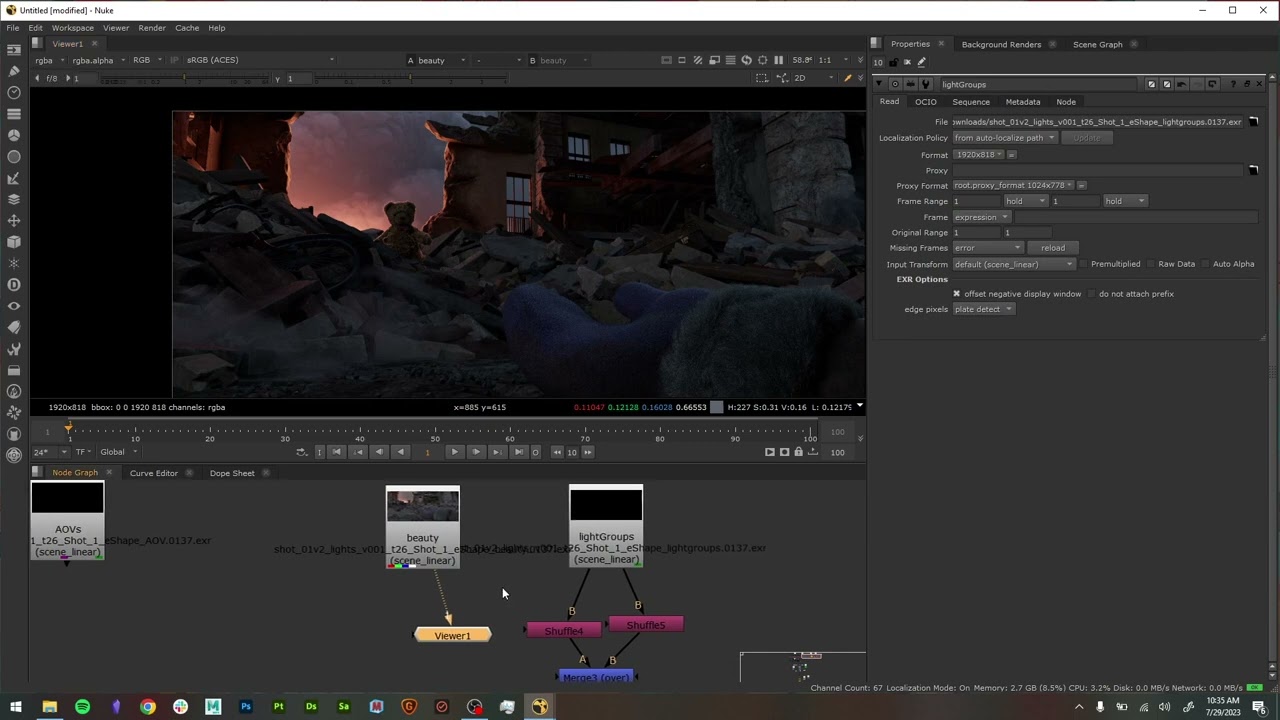Open the Background Renders tab
Image resolution: width=1280 pixels, height=720 pixels.
click(1001, 44)
